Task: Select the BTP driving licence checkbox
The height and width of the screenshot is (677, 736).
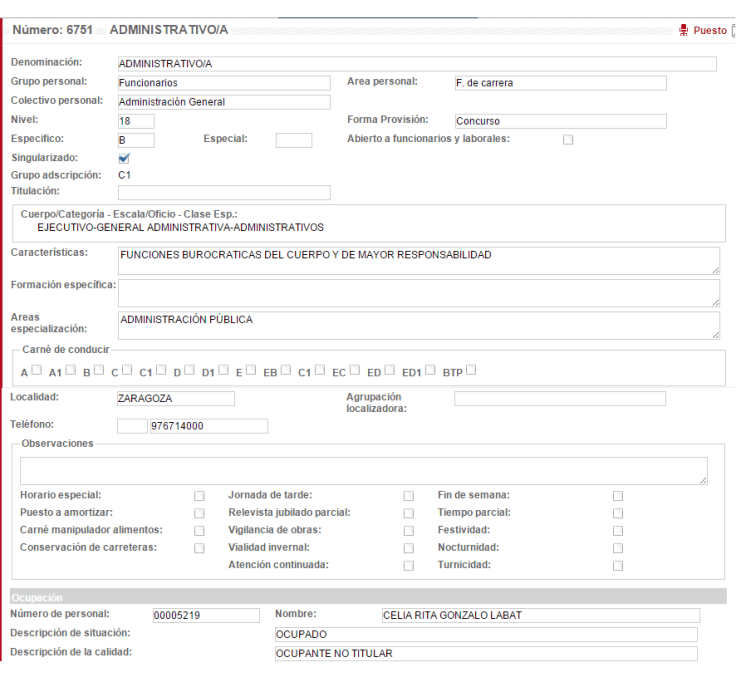Action: tap(470, 371)
